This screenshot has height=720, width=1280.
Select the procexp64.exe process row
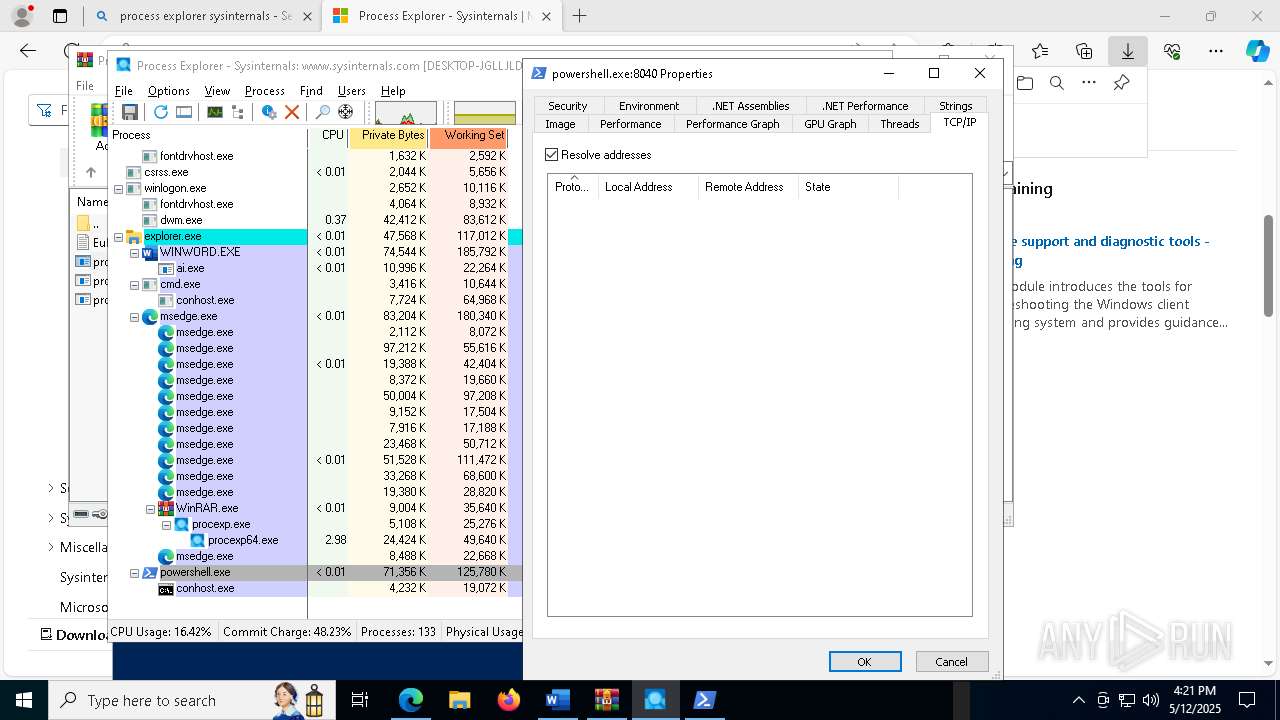coord(315,540)
